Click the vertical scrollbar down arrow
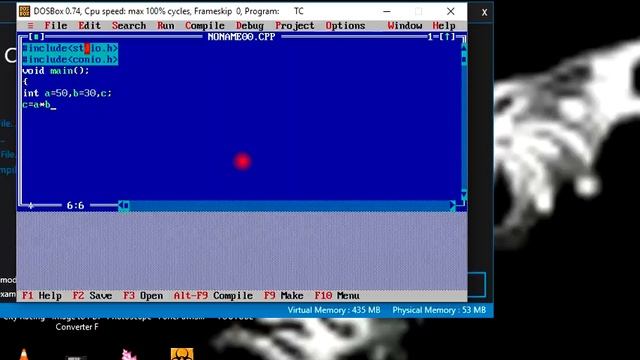Image resolution: width=640 pixels, height=360 pixels. [464, 193]
